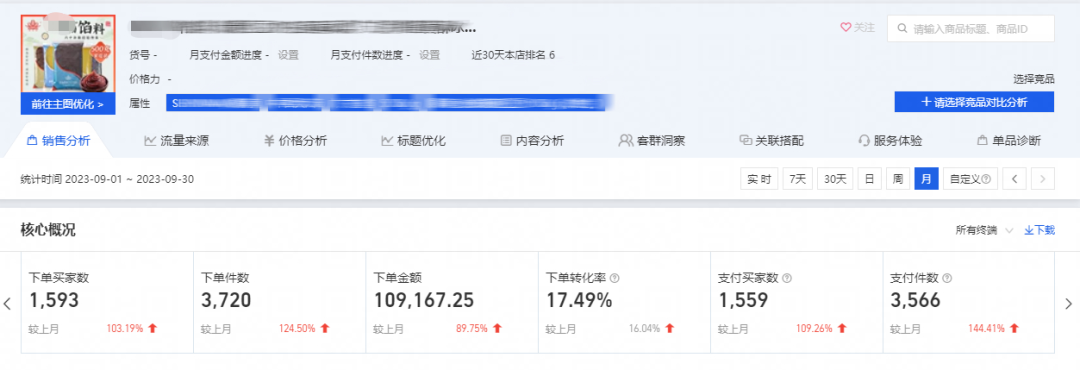Click 前往主图优化 button
This screenshot has height=370, width=1080.
click(68, 105)
